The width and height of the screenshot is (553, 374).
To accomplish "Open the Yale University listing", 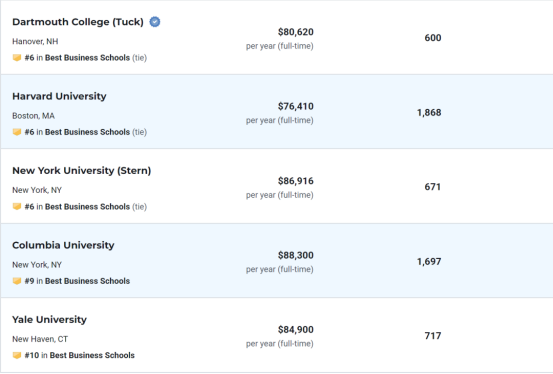I will point(49,320).
